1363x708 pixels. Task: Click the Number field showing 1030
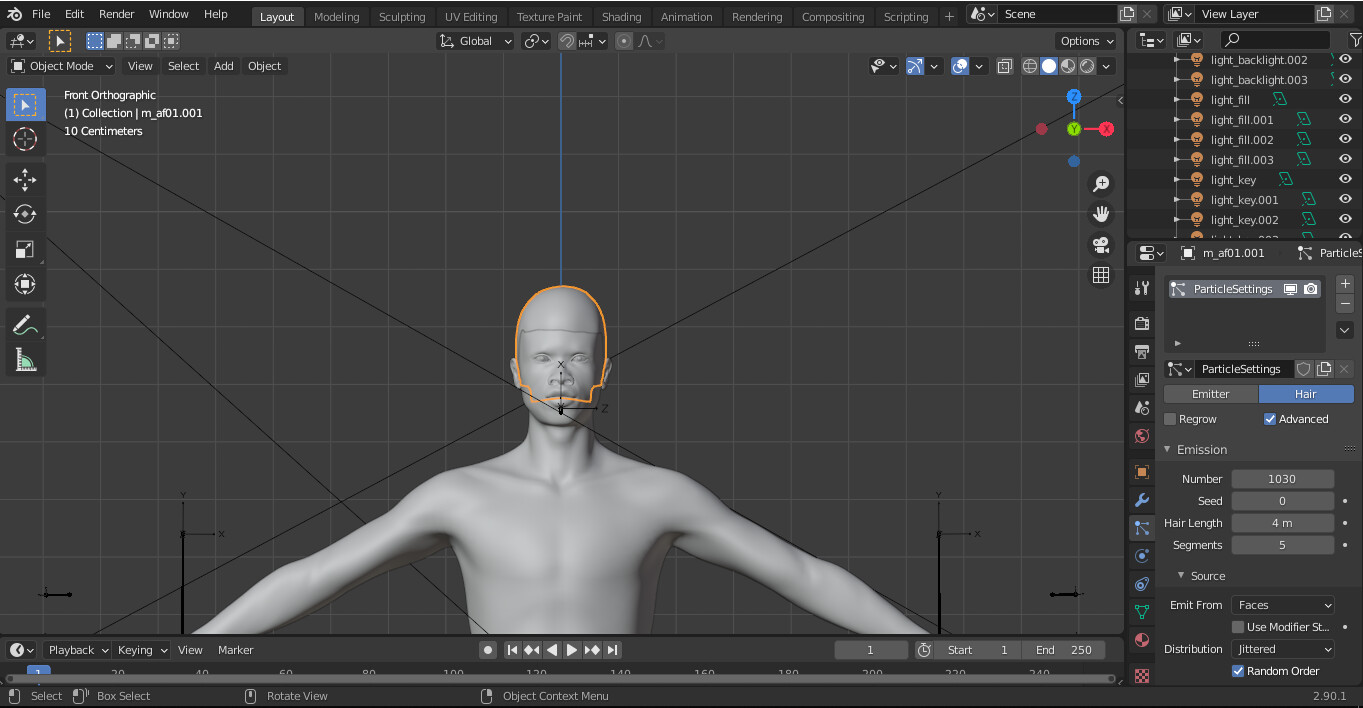pyautogui.click(x=1282, y=479)
